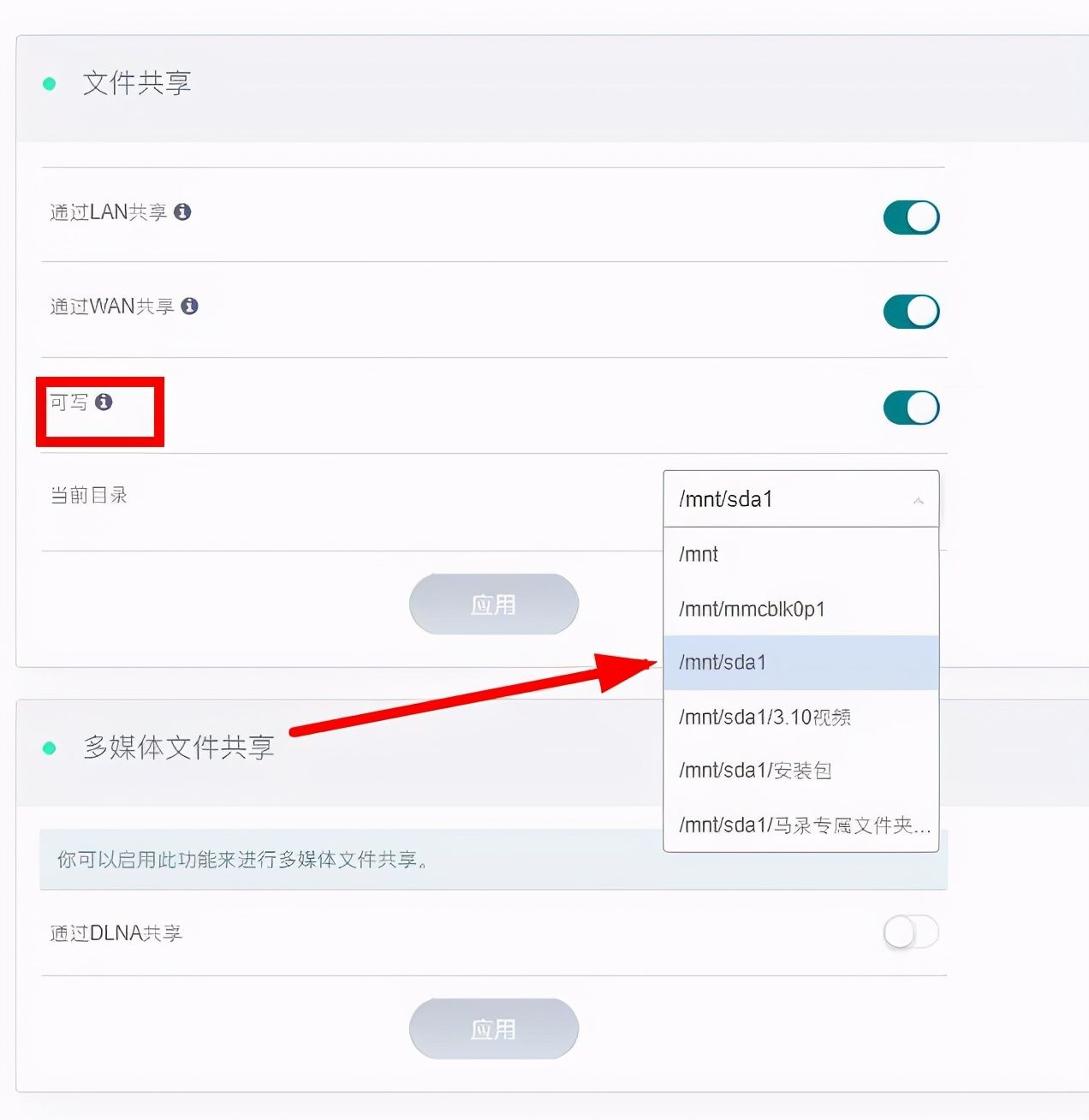Viewport: 1089px width, 1120px height.
Task: Choose the highlighted /mnt/sda1 option
Action: (x=801, y=663)
